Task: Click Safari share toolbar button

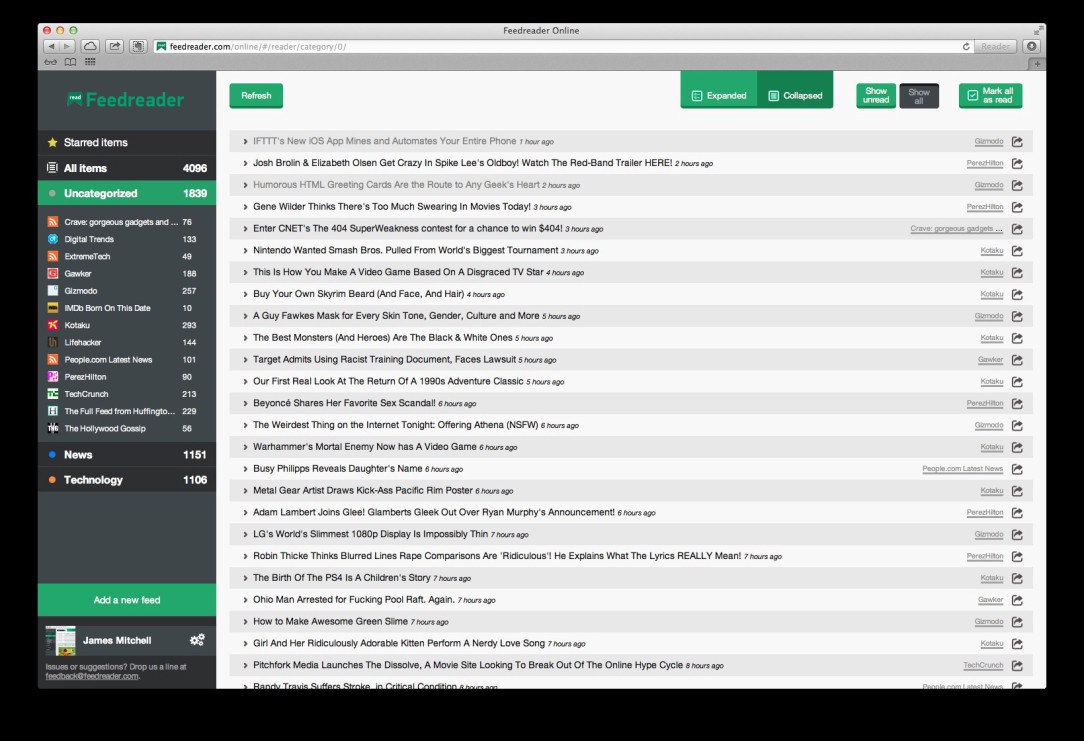Action: [115, 46]
